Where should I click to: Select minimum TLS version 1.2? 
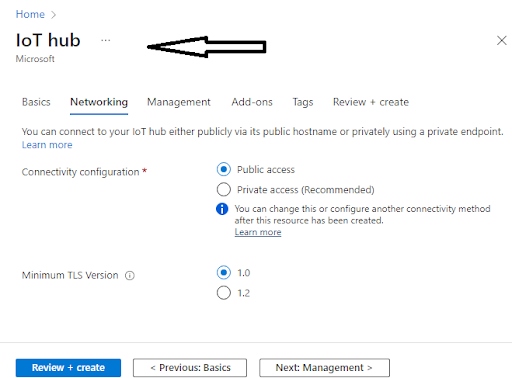[x=224, y=293]
